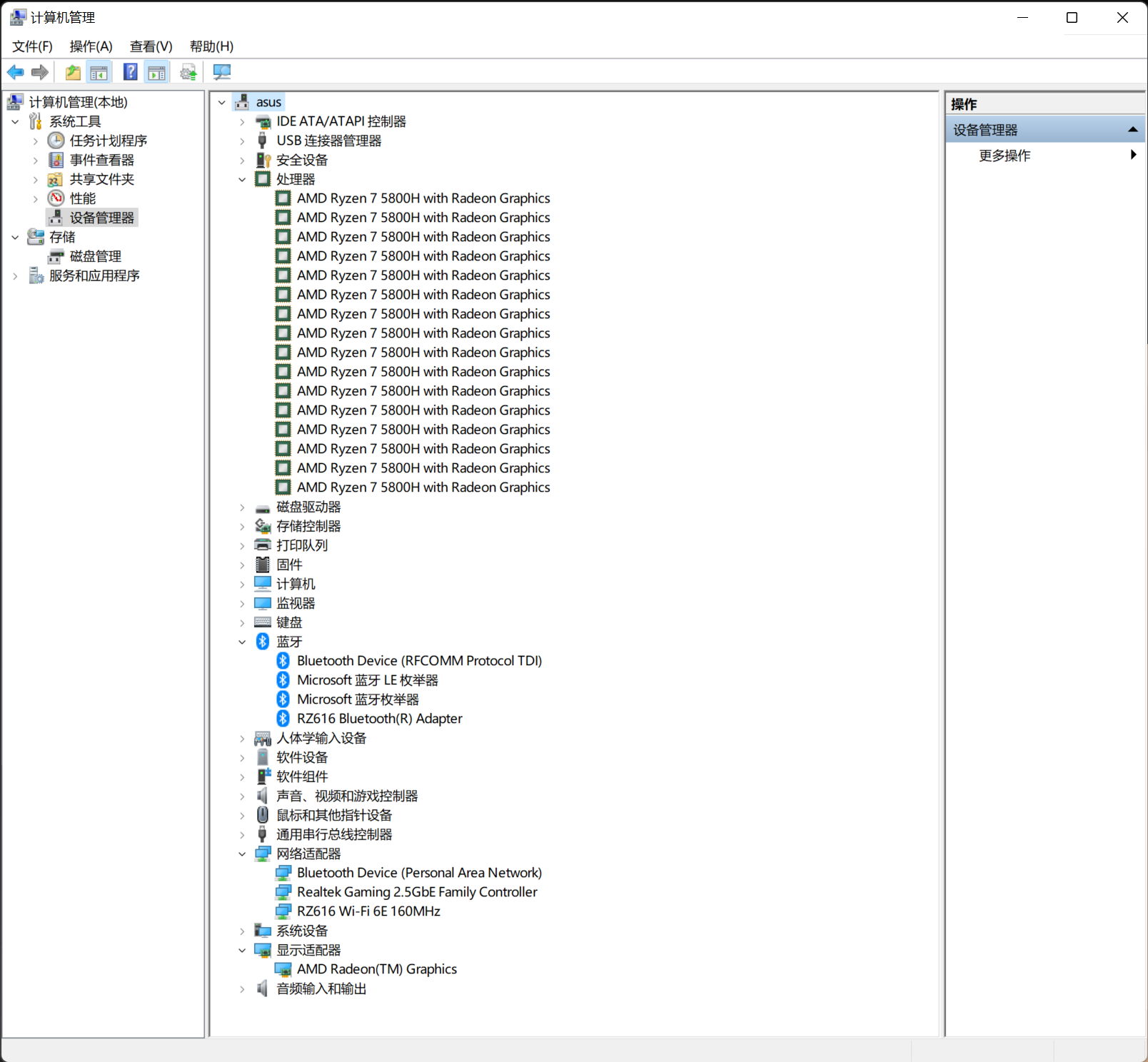Click the Up one level folder icon
The image size is (1148, 1062).
click(x=73, y=72)
